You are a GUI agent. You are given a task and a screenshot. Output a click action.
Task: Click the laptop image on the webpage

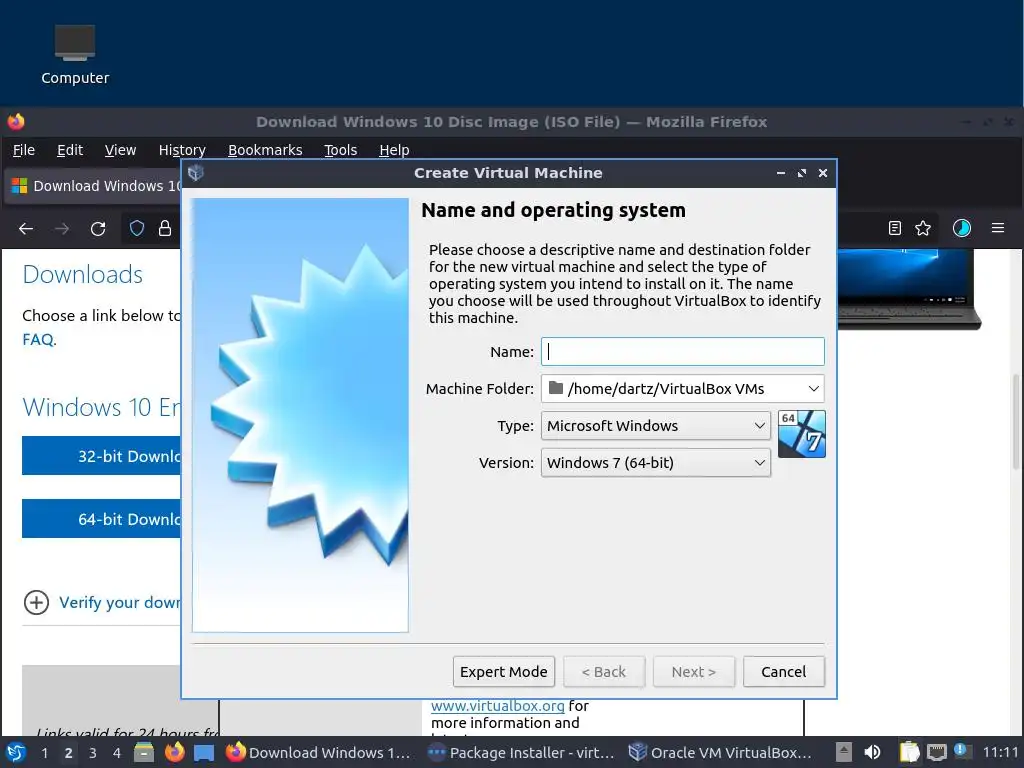[x=909, y=289]
